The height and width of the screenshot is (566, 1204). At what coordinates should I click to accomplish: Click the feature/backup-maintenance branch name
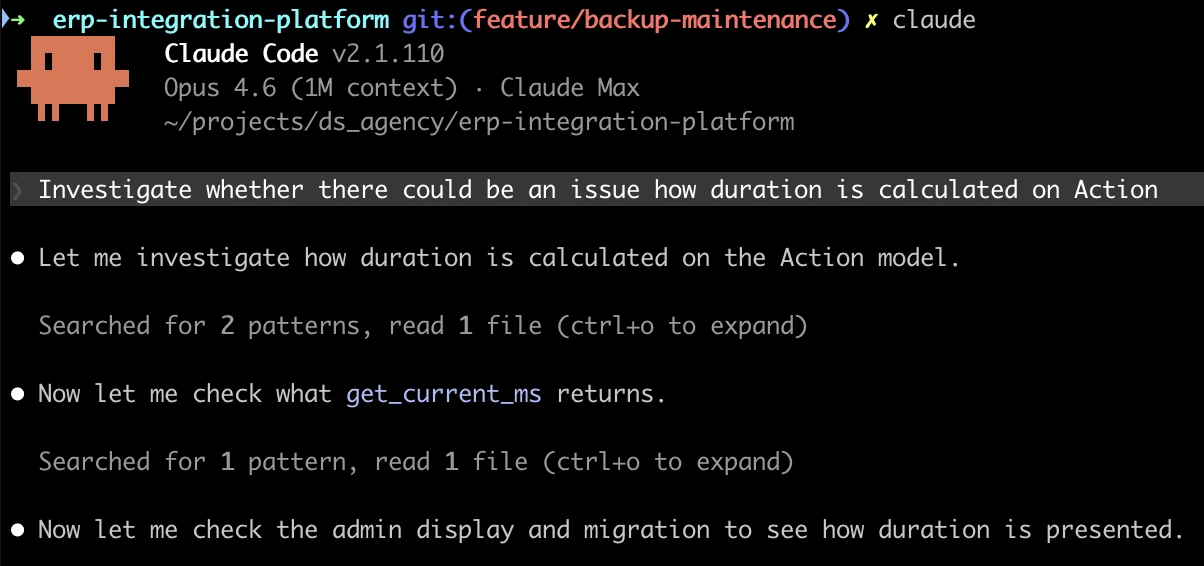pos(653,20)
